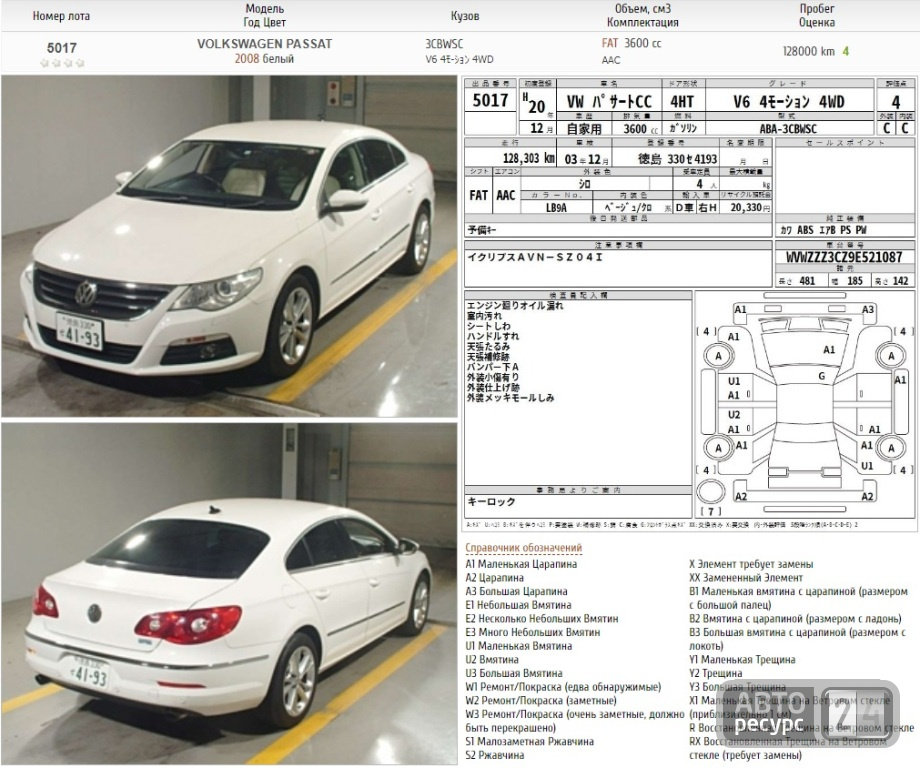This screenshot has height=768, width=920.
Task: Click the S2 Ржавчина legend entry
Action: (x=495, y=755)
